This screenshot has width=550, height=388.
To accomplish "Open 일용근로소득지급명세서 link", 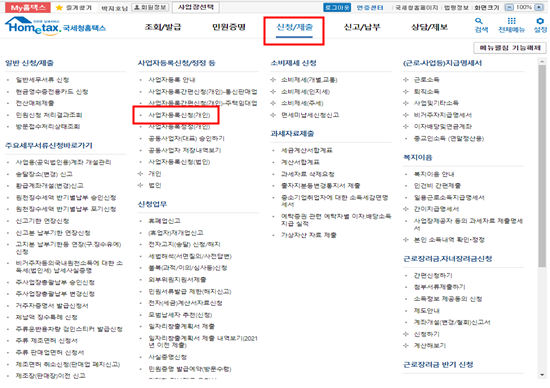I will pyautogui.click(x=449, y=197).
